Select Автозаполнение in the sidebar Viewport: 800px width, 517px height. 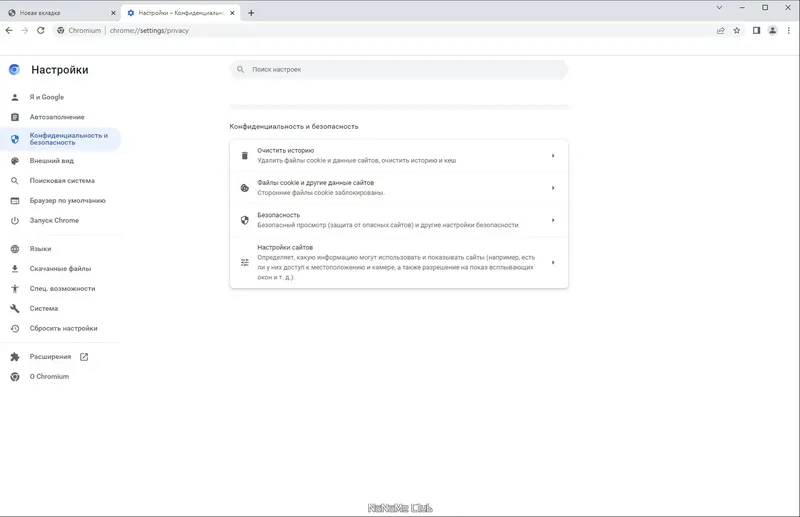57,117
